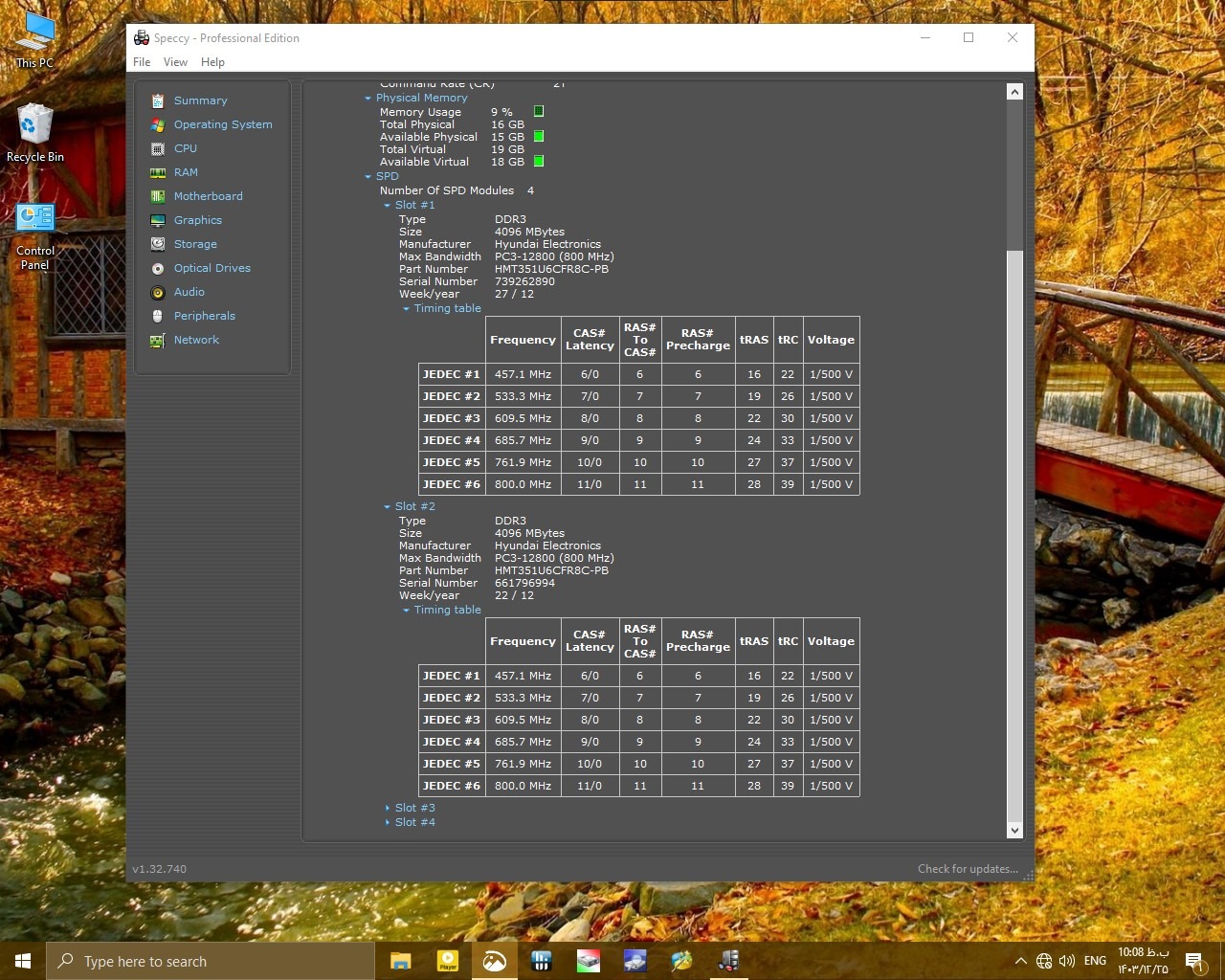Image resolution: width=1225 pixels, height=980 pixels.
Task: Collapse the SPD section
Action: (367, 177)
